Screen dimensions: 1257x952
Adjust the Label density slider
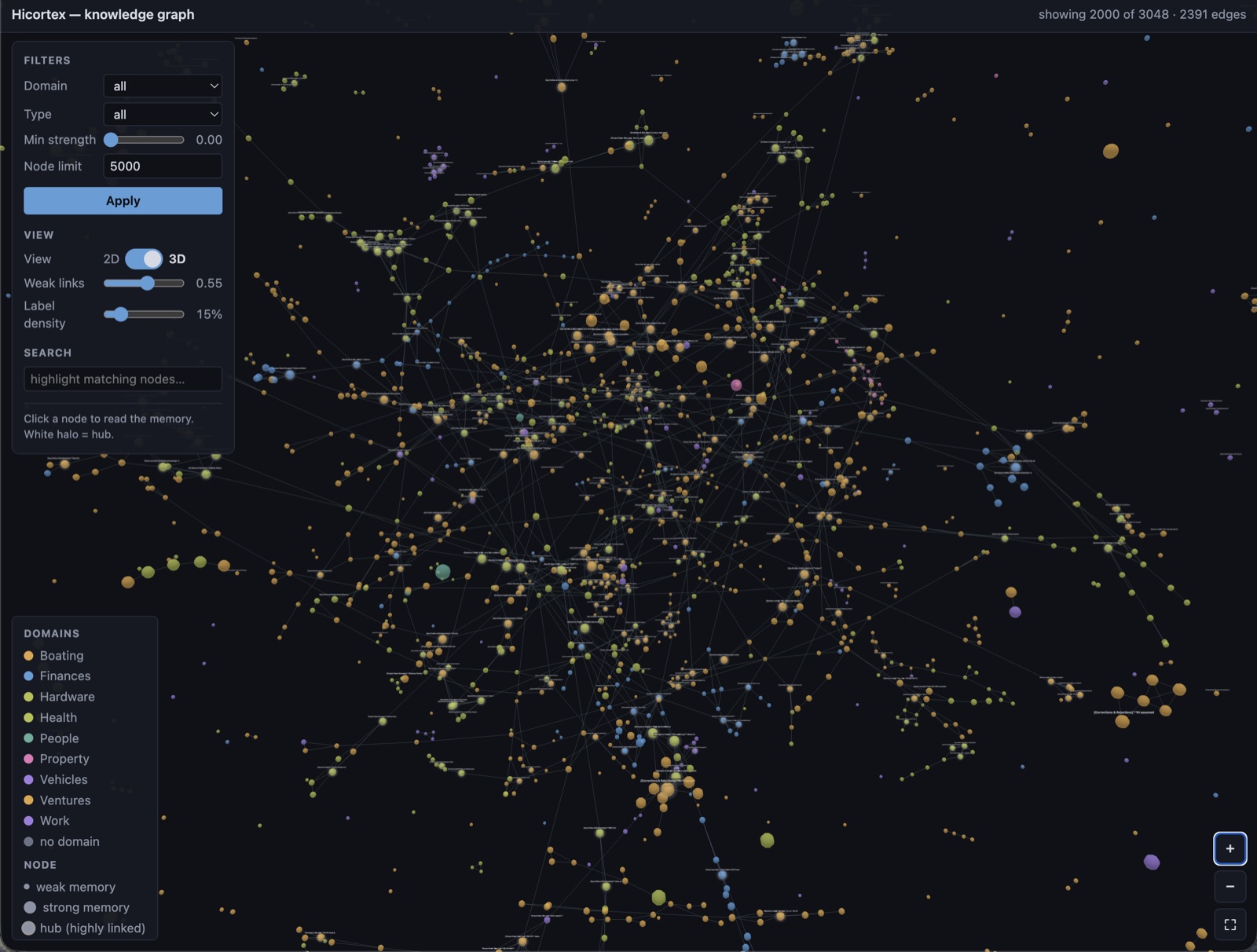pyautogui.click(x=144, y=314)
